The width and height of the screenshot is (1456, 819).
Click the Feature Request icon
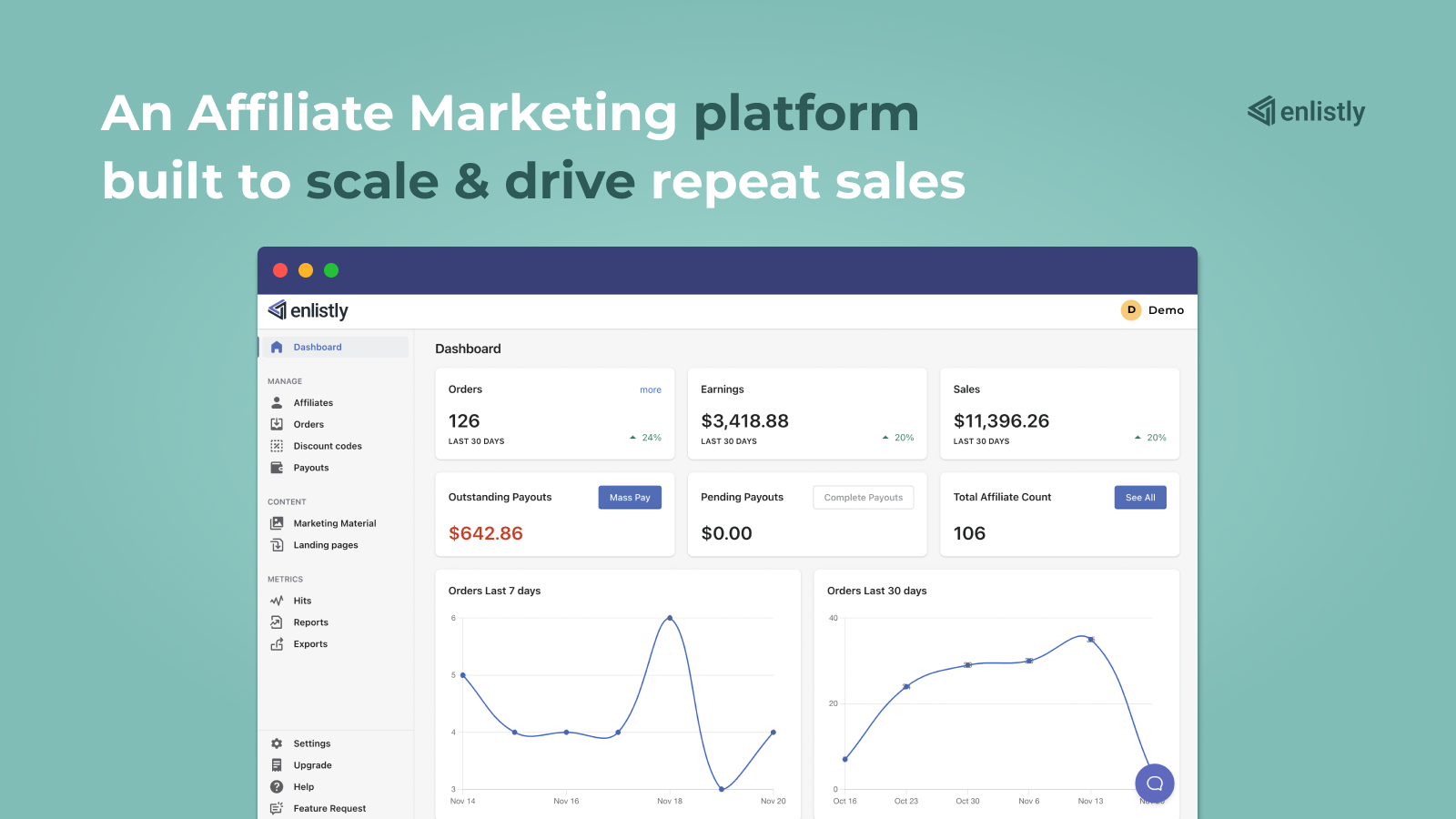pyautogui.click(x=277, y=808)
